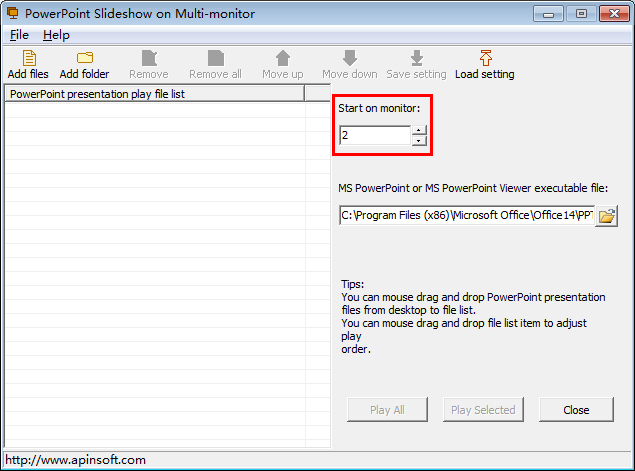The image size is (635, 471).
Task: Decrease the start monitor number with down arrow
Action: pyautogui.click(x=419, y=141)
